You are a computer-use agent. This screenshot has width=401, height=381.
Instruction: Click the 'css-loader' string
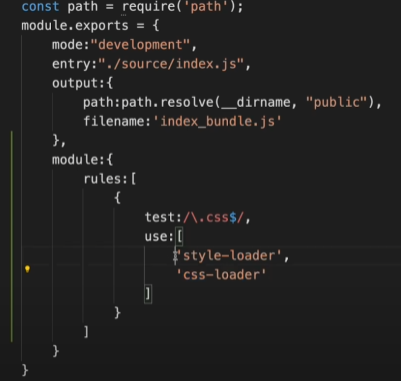coord(221,275)
